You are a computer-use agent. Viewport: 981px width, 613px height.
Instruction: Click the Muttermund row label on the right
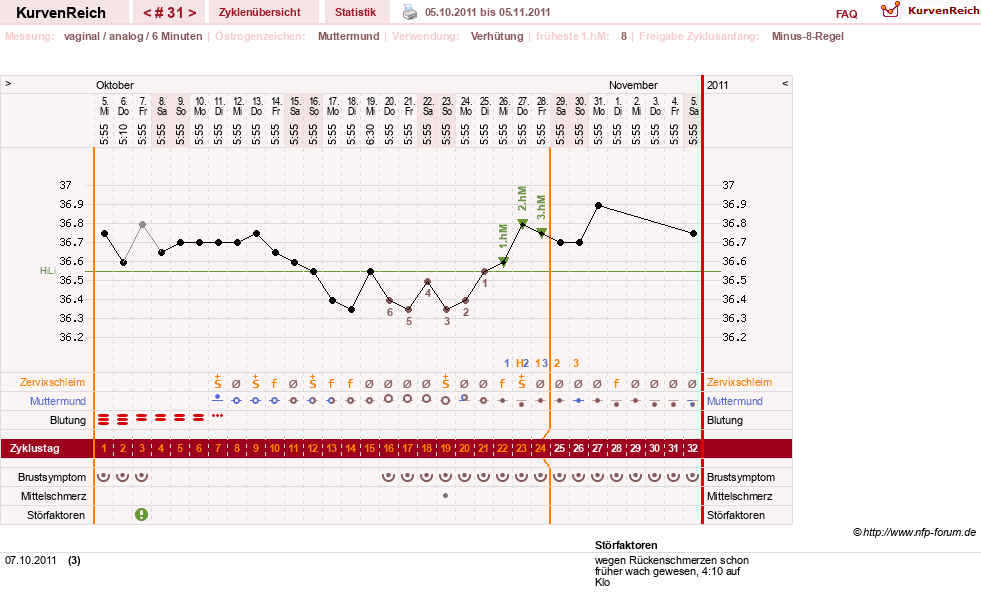pyautogui.click(x=734, y=401)
